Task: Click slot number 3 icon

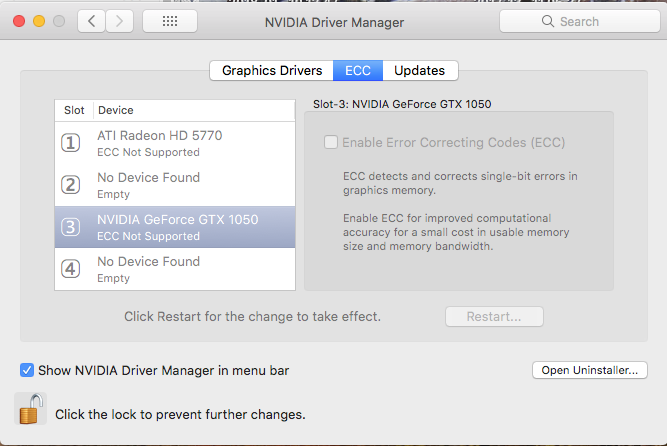Action: 71,227
